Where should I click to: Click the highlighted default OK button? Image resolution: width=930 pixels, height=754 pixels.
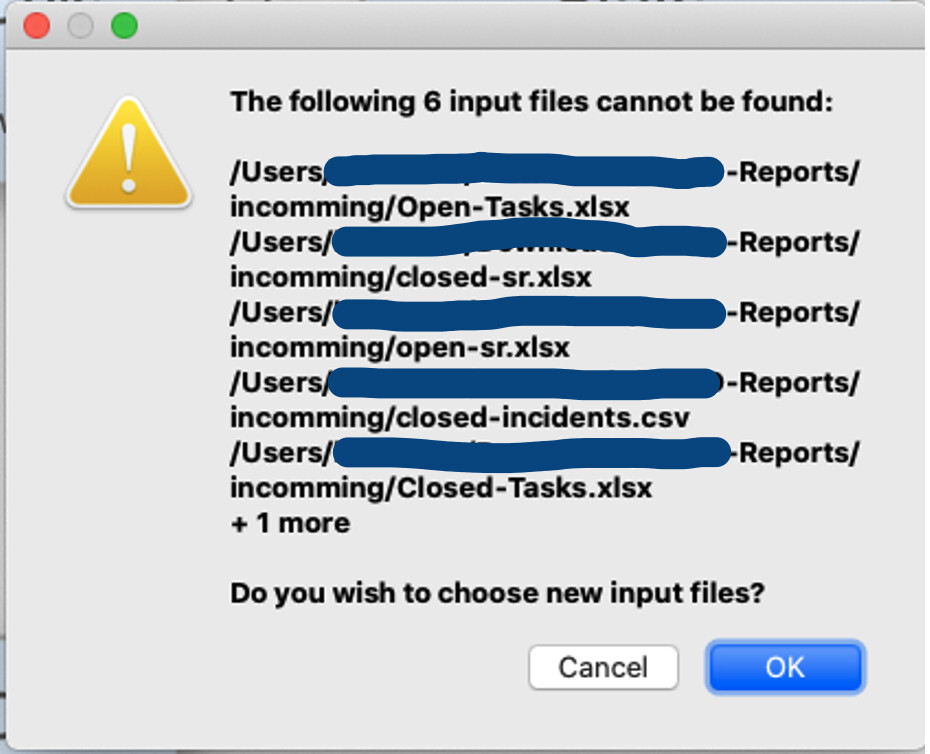[786, 667]
